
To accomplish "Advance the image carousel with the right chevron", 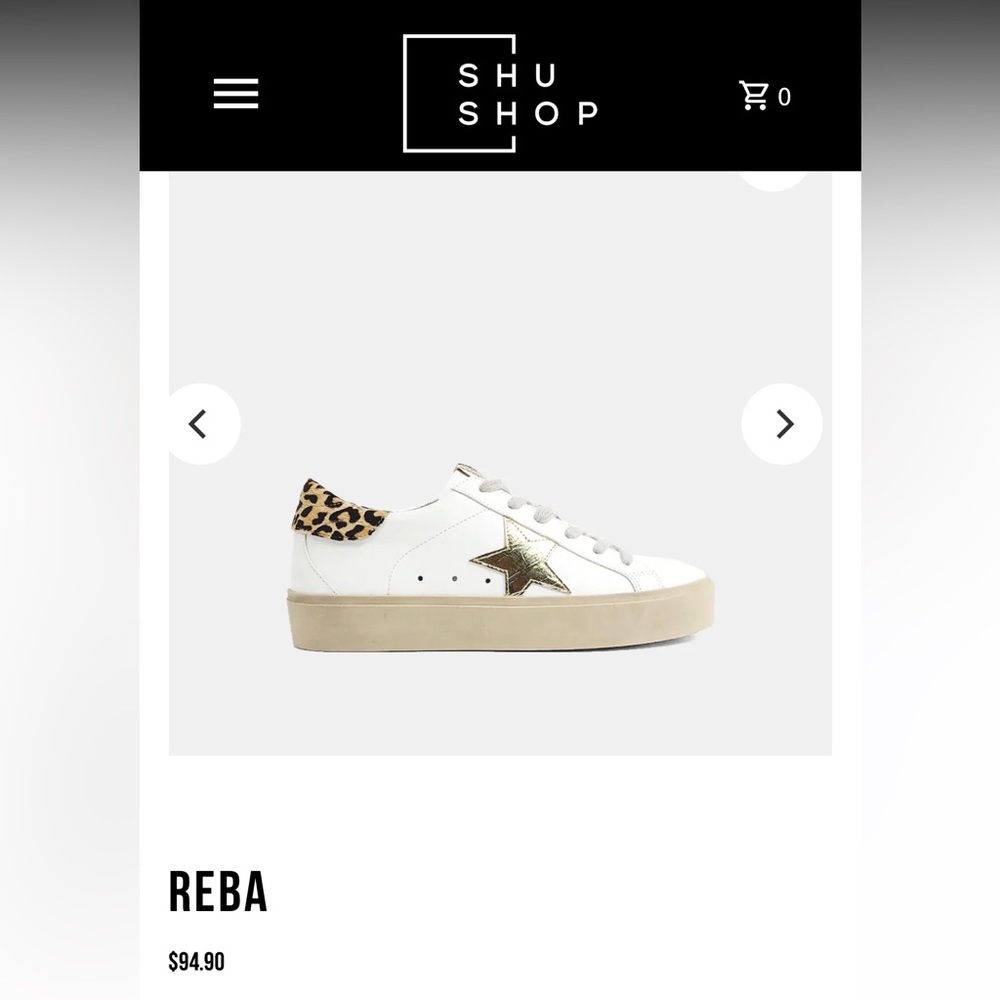I will (x=783, y=424).
